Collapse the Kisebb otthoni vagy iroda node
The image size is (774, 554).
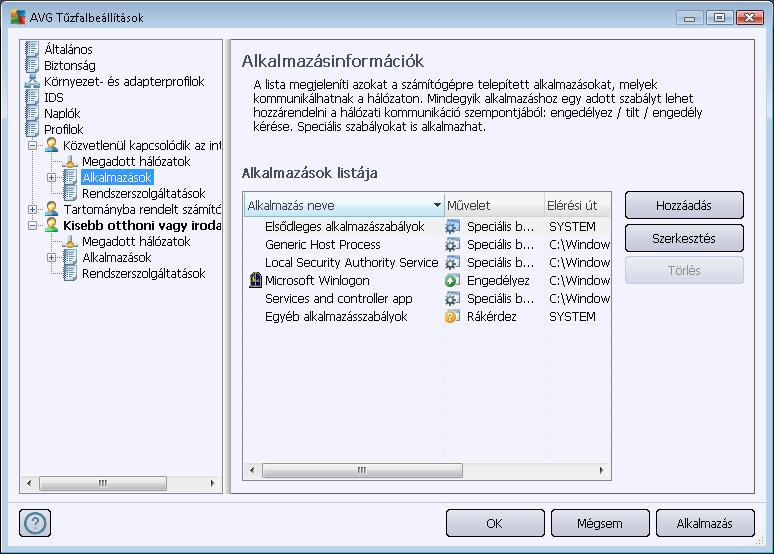coord(33,226)
